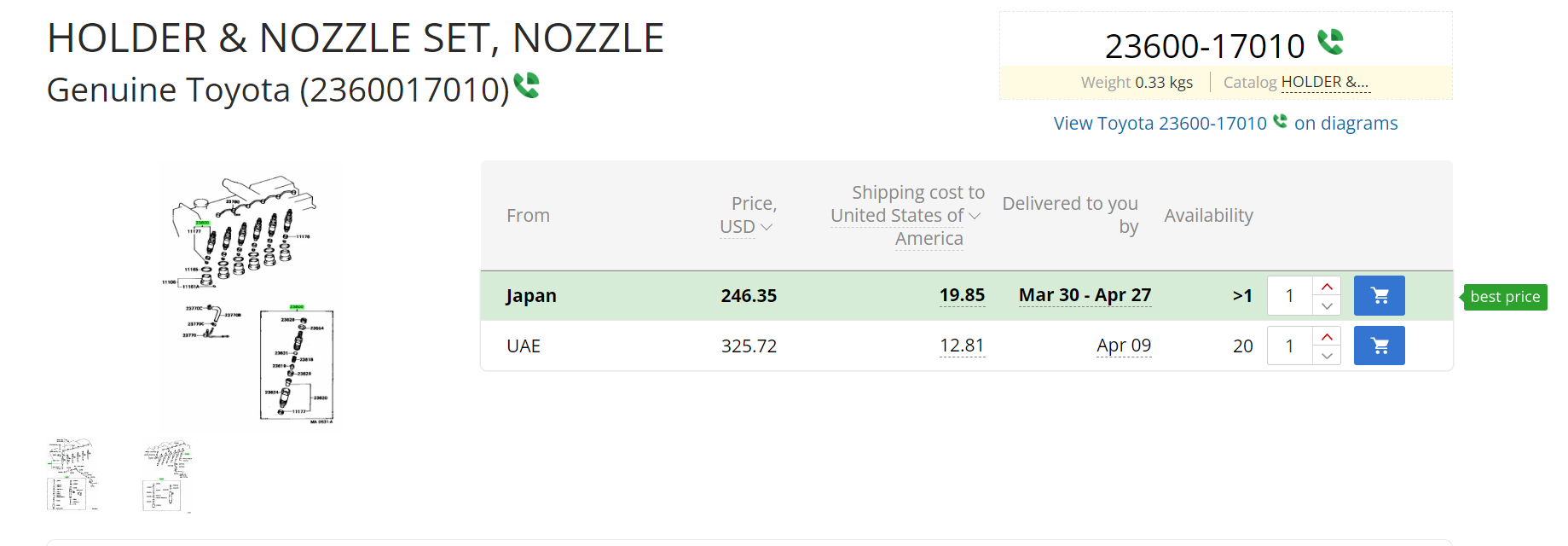Image resolution: width=1568 pixels, height=546 pixels.
Task: Click the Japan shipping cost 19.85
Action: click(962, 295)
